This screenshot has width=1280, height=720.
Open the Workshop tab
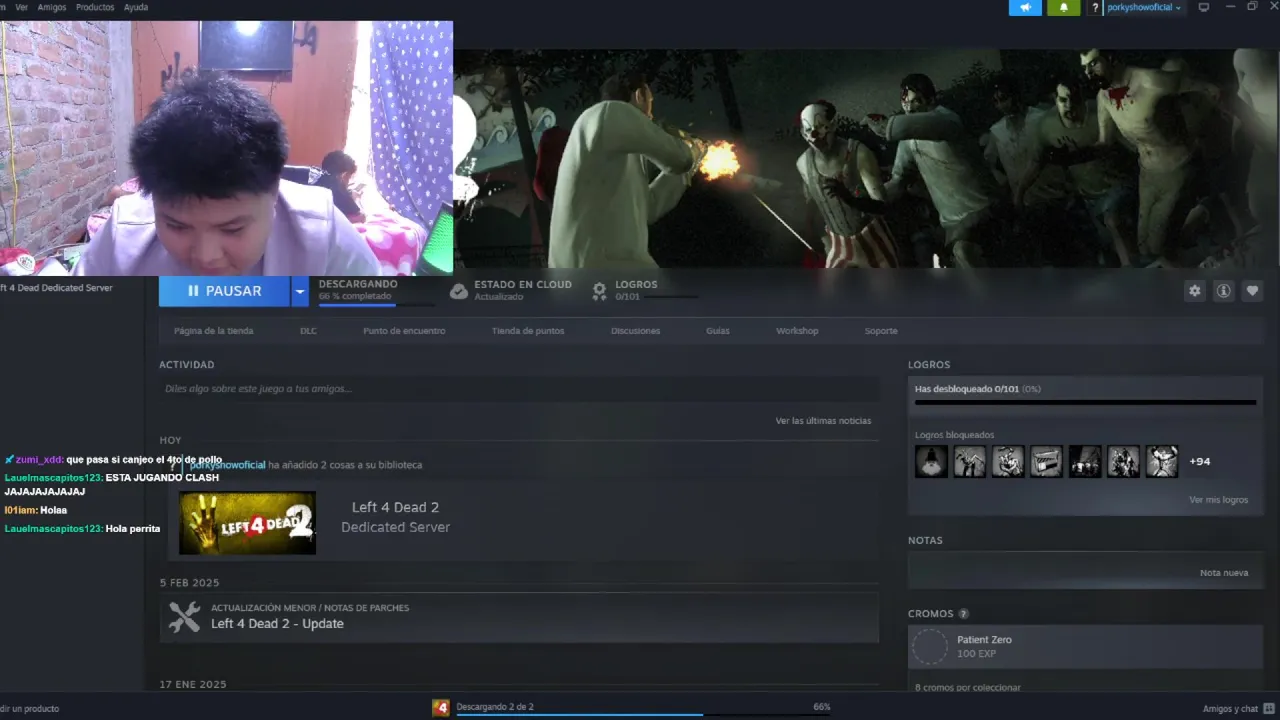pyautogui.click(x=797, y=331)
